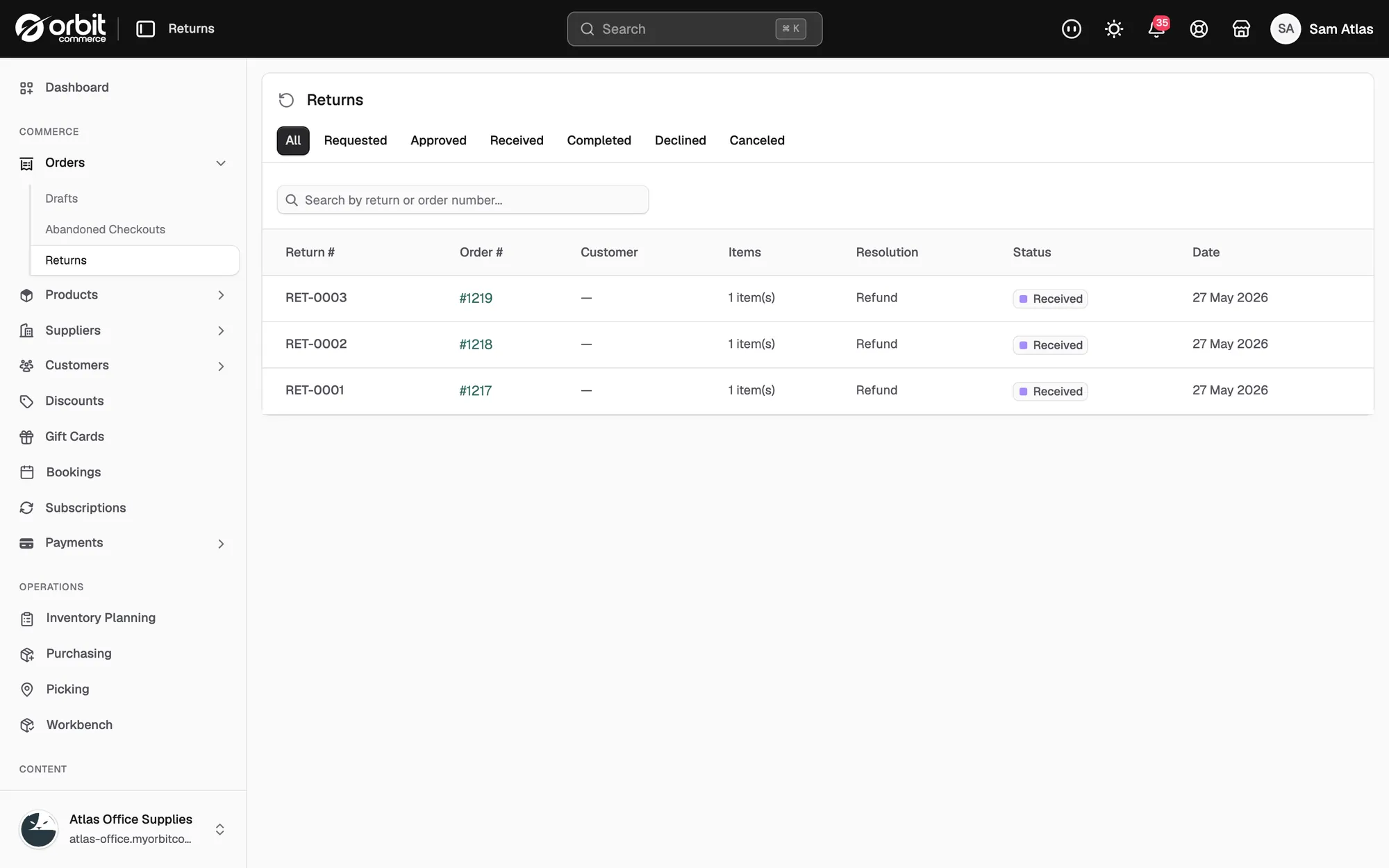The image size is (1389, 868).
Task: Switch to the Canceled tab
Action: click(757, 140)
